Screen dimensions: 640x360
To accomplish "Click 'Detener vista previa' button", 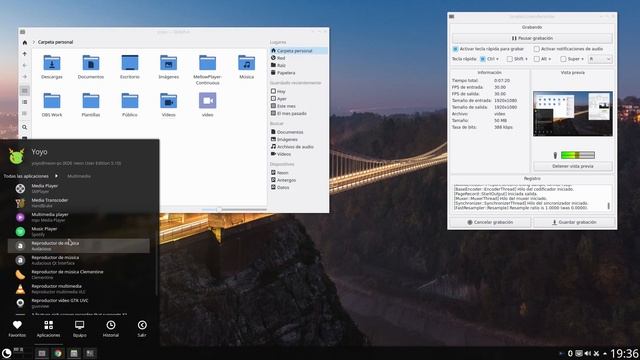I will tap(573, 166).
